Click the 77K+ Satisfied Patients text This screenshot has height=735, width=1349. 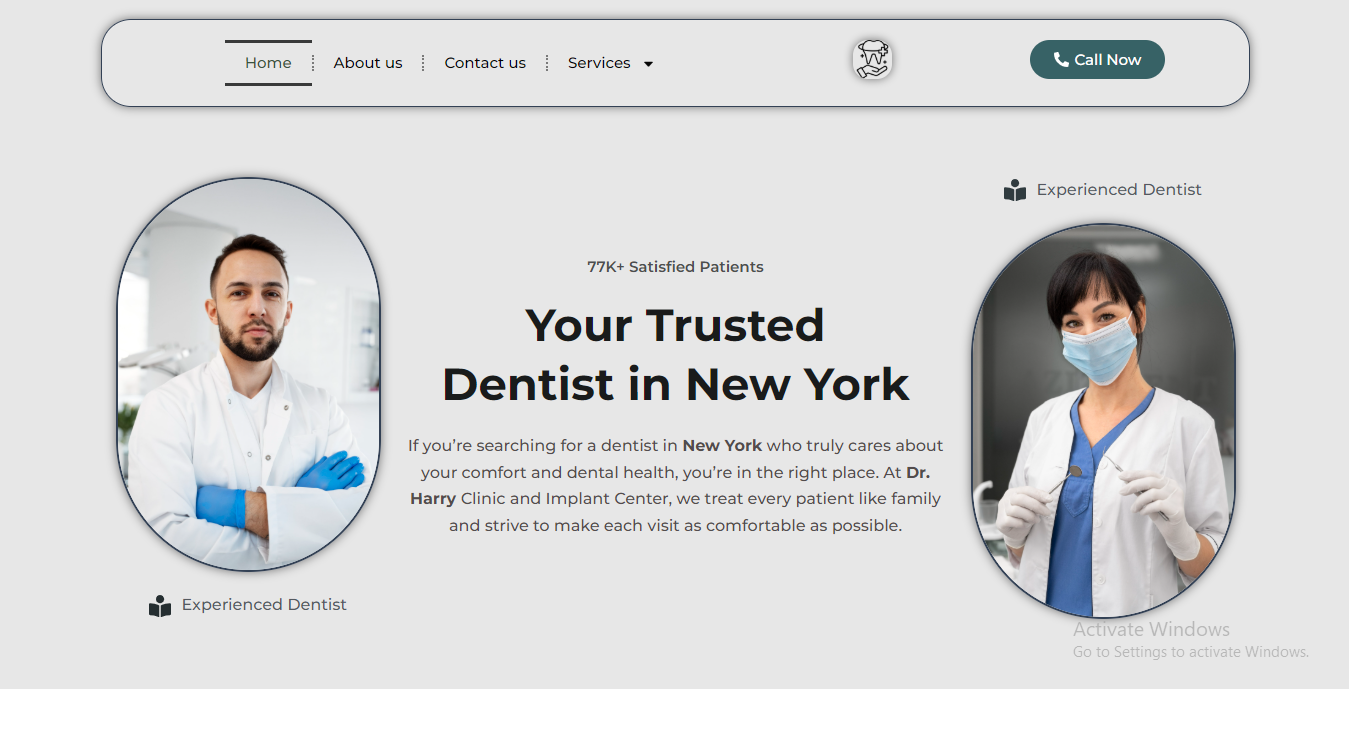click(x=675, y=267)
